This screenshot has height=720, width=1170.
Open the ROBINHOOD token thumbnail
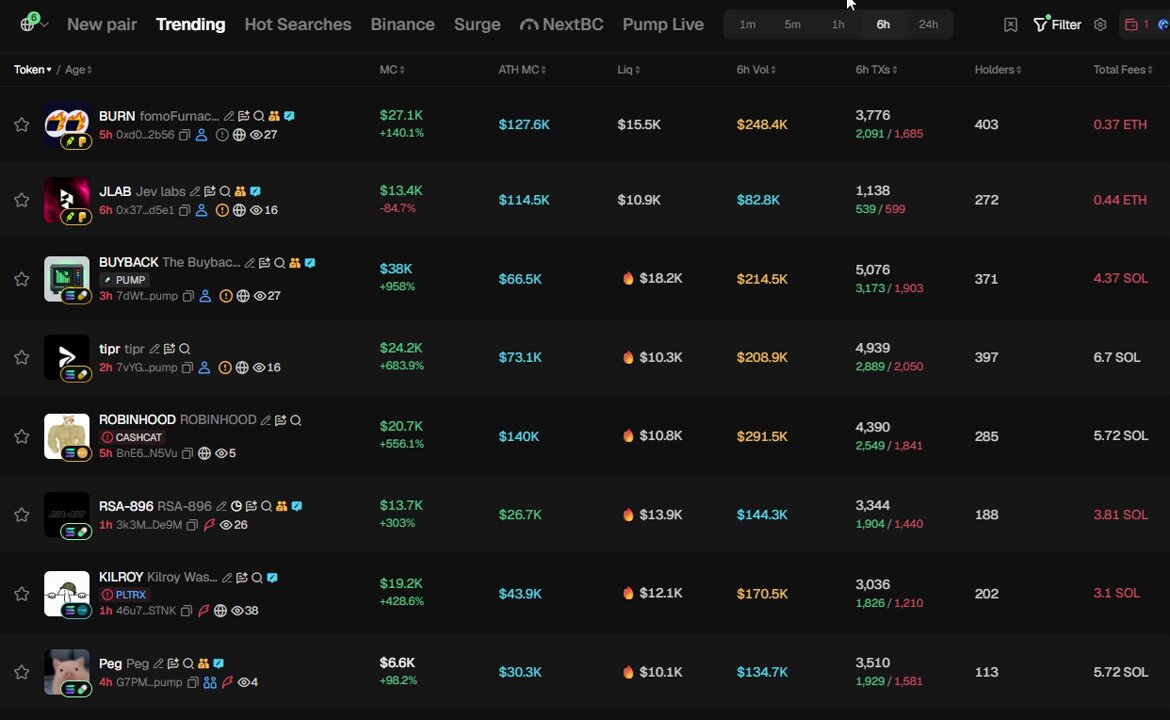[66, 436]
